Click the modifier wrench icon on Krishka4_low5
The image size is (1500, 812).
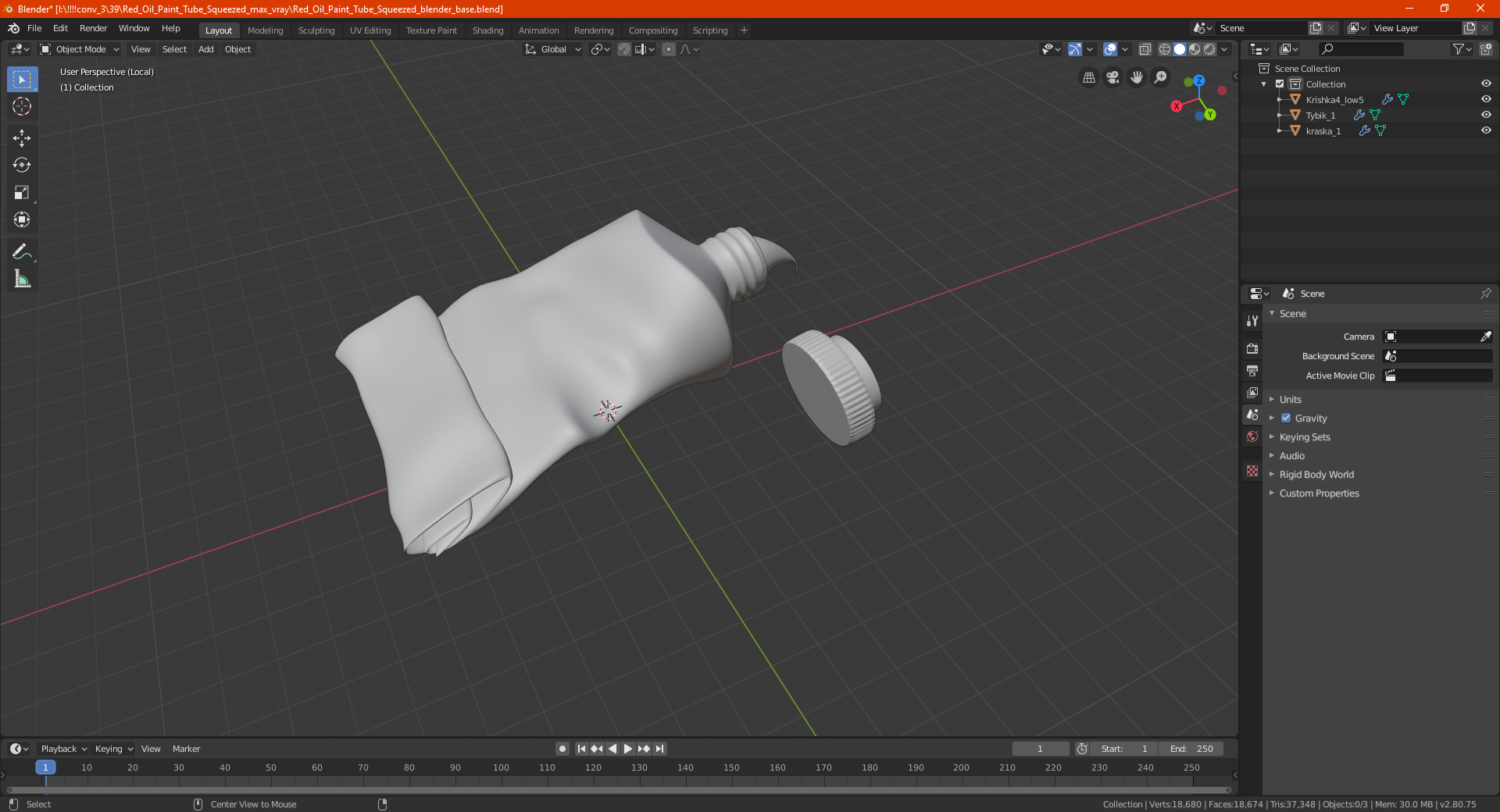tap(1387, 100)
